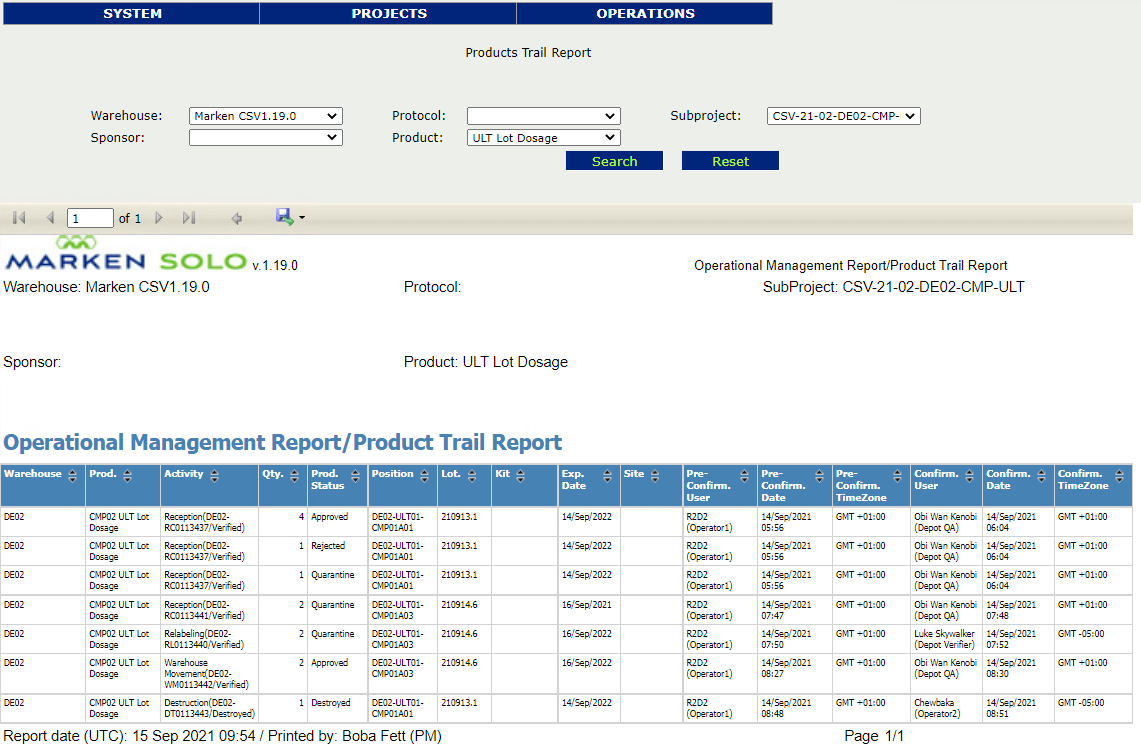Sort by Pre-Confirm. User column
This screenshot has width=1141, height=750.
(x=744, y=476)
